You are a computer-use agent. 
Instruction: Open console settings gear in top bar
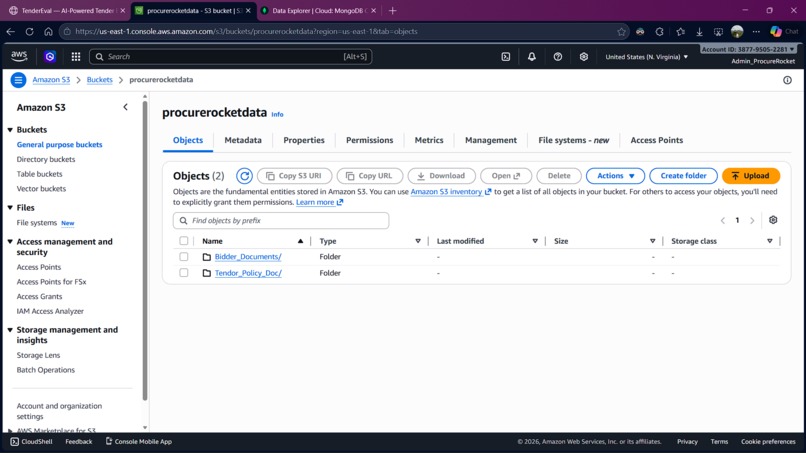coord(583,57)
